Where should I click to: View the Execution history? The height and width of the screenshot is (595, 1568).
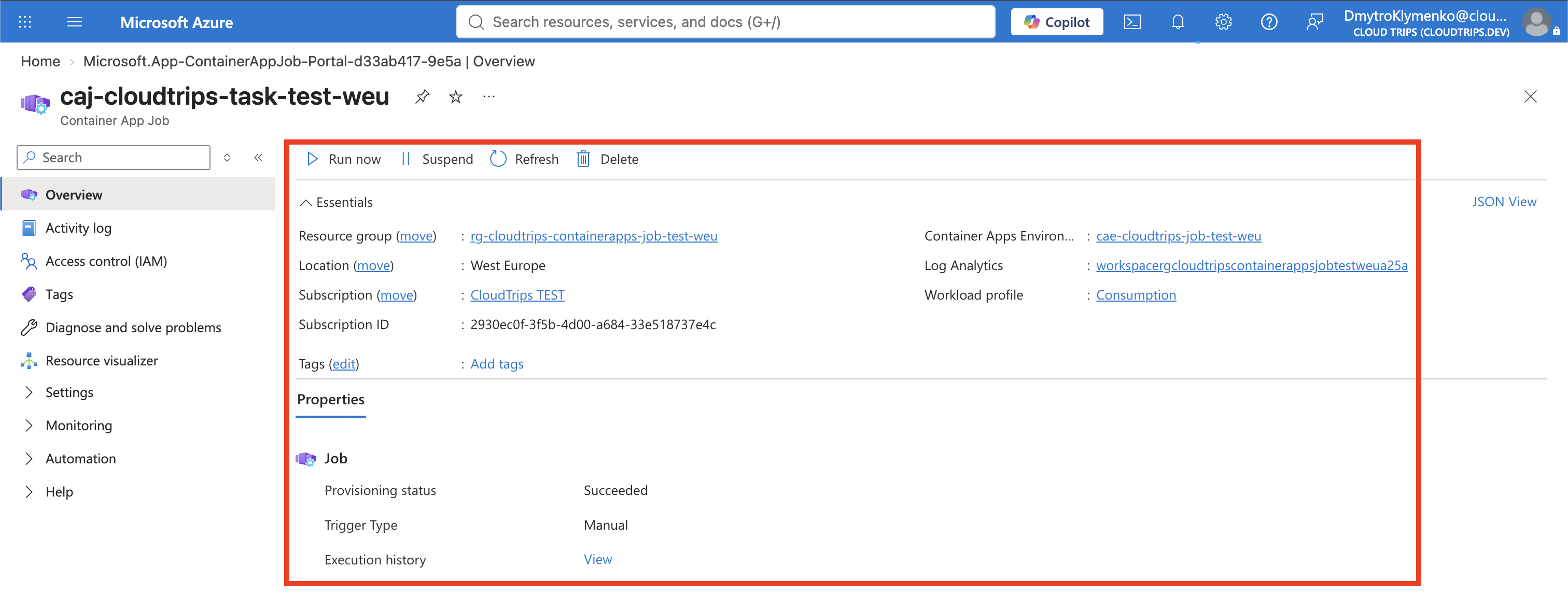click(598, 560)
